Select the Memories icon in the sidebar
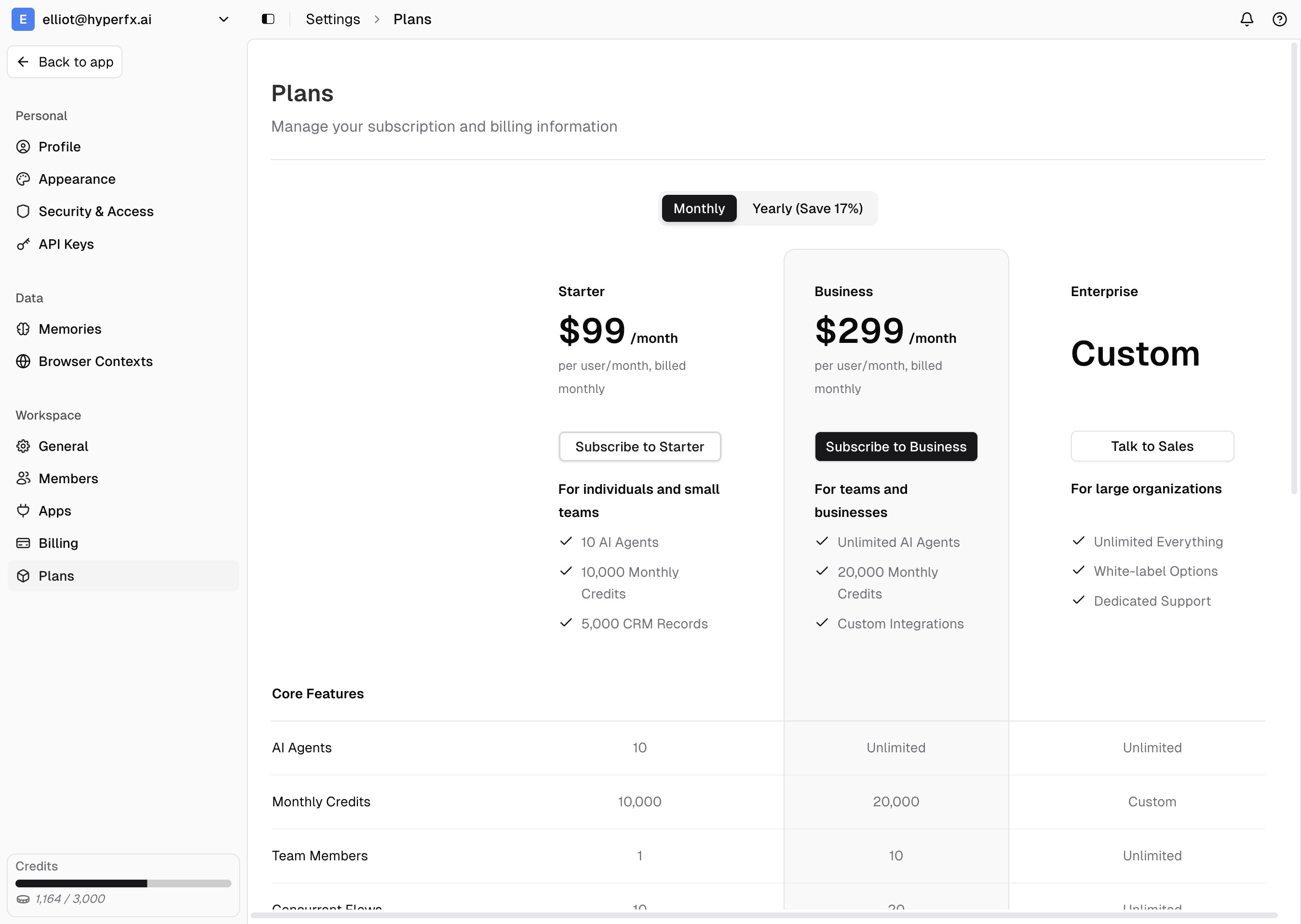The height and width of the screenshot is (924, 1301). (x=23, y=328)
